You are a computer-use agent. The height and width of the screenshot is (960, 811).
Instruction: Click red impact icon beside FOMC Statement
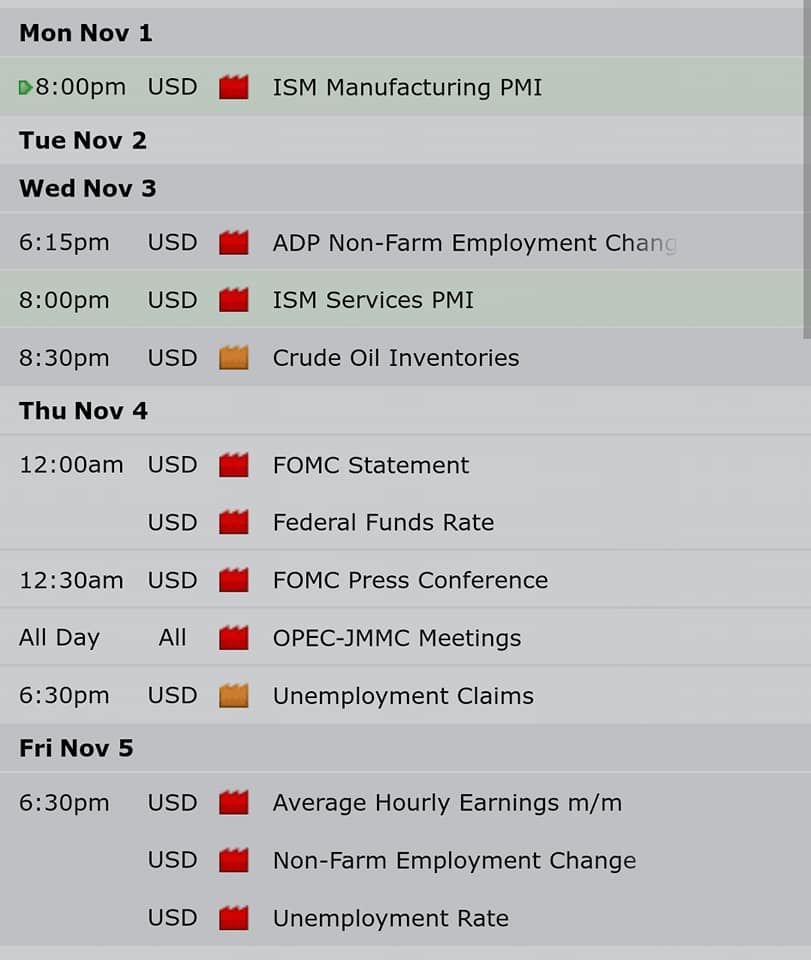tap(234, 465)
